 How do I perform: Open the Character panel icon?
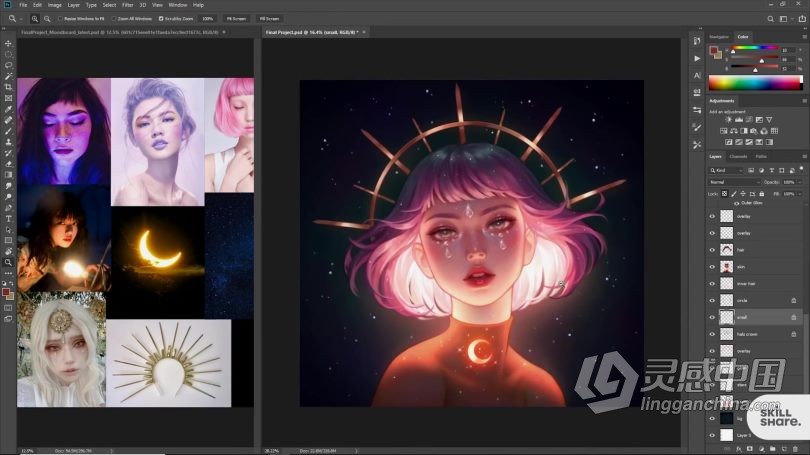[697, 75]
